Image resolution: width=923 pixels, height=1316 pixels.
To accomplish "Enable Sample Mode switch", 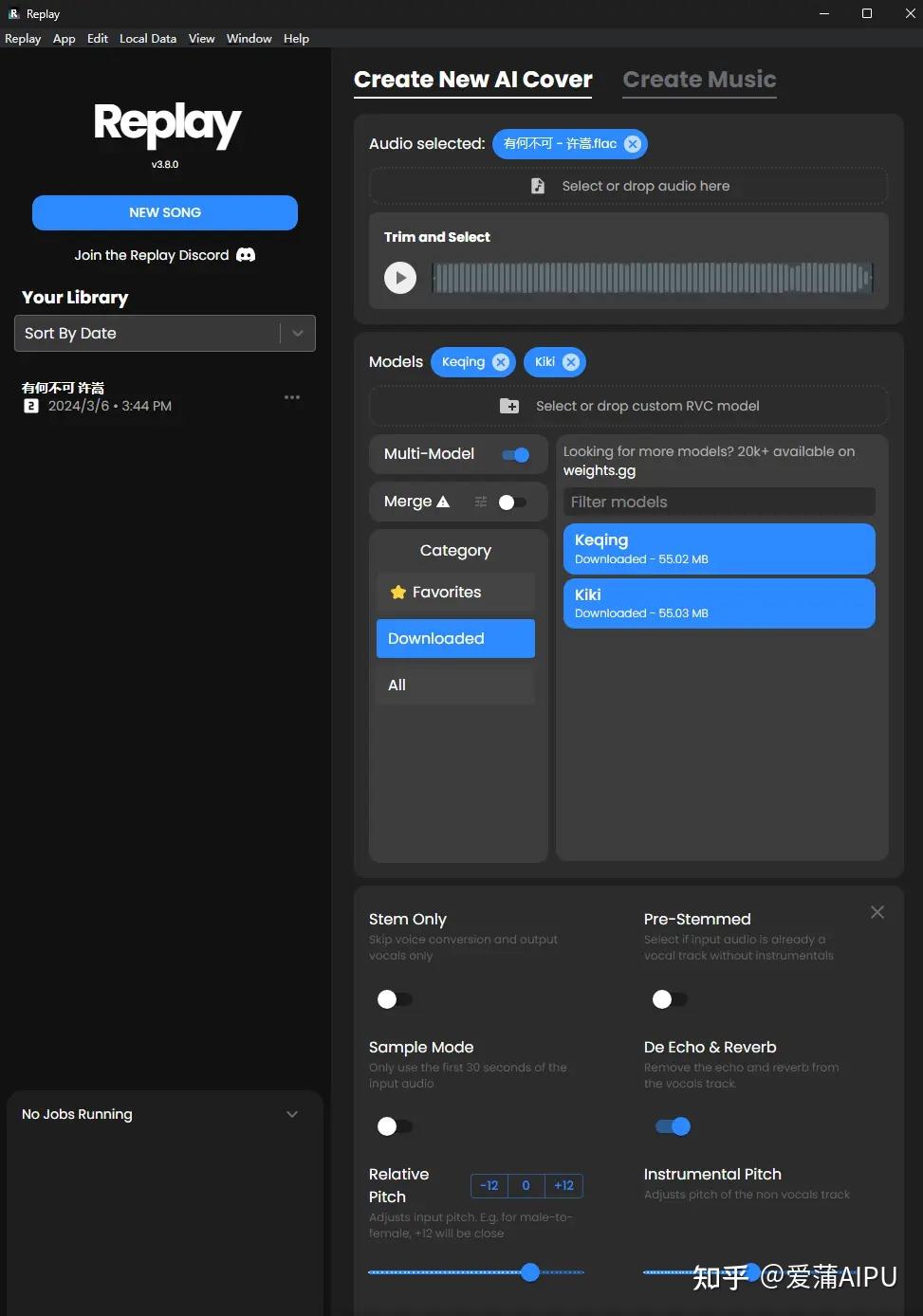I will point(395,1126).
